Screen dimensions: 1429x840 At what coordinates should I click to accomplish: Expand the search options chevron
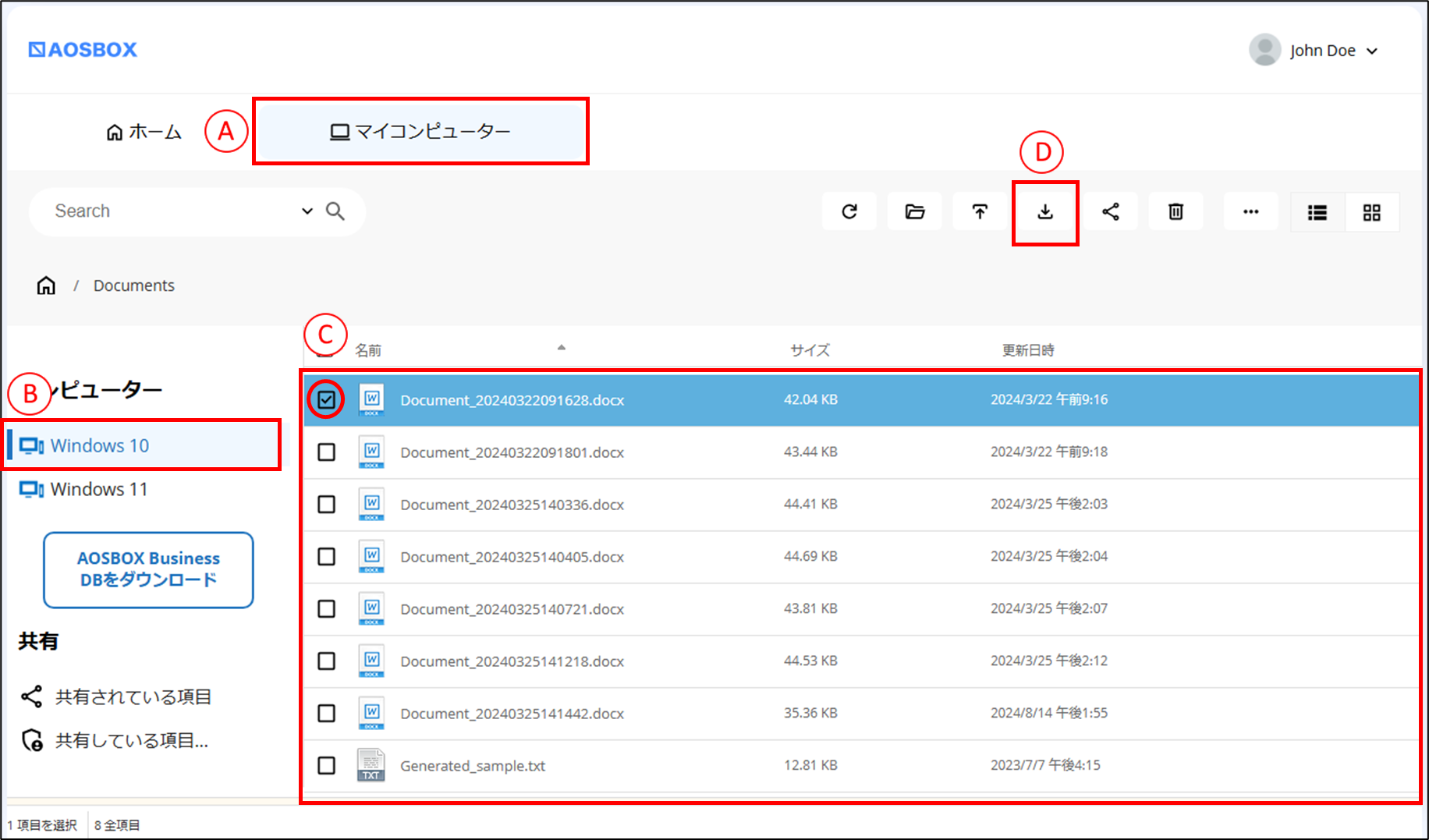coord(307,211)
